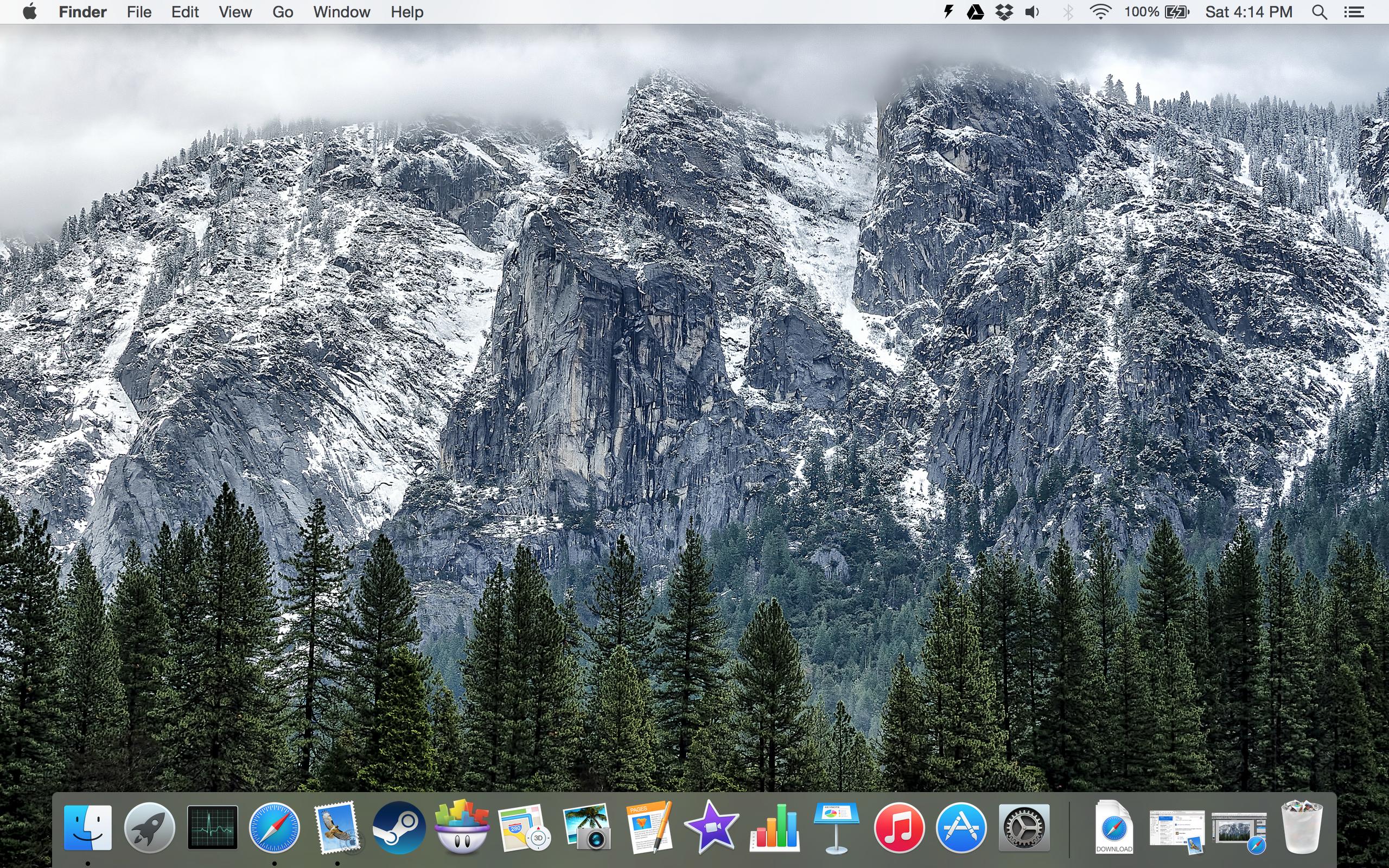Viewport: 1389px width, 868px height.
Task: Launch Keynote from the Dock
Action: [x=836, y=827]
